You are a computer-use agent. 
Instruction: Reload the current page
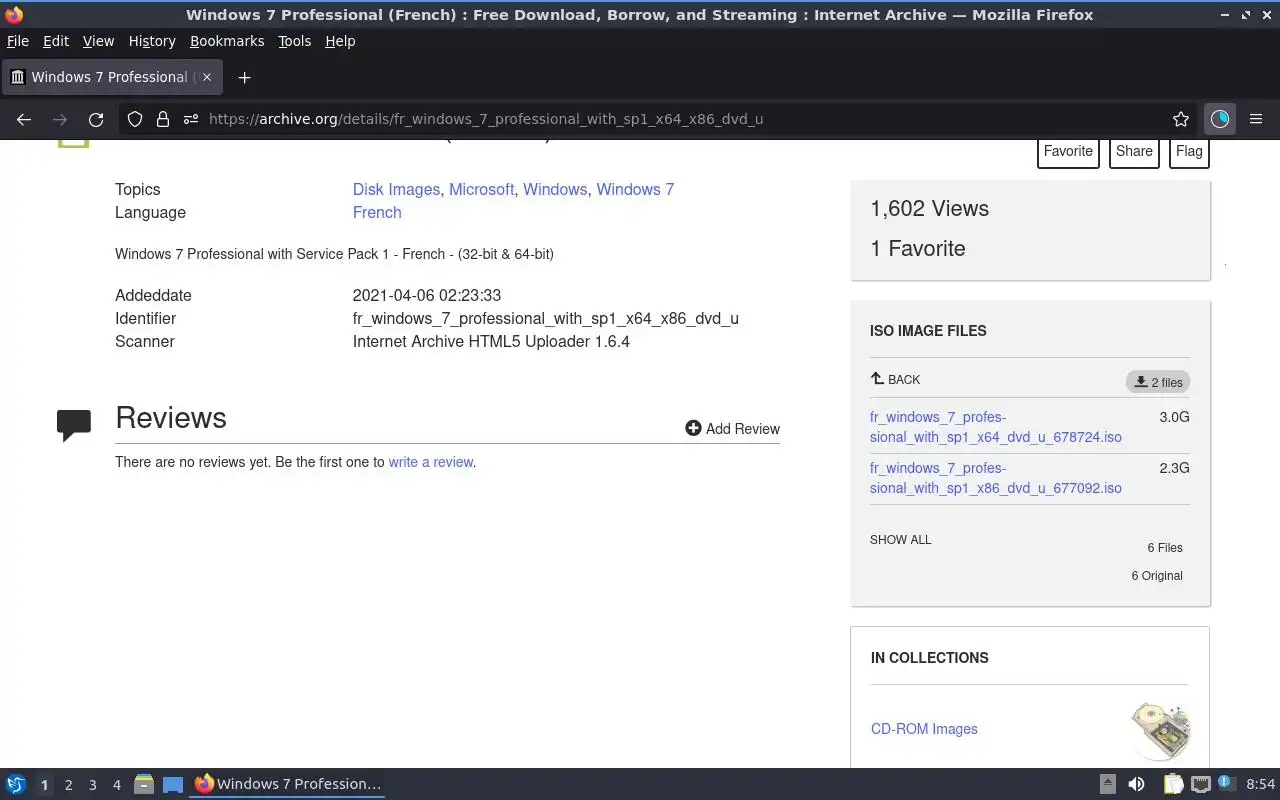coord(96,119)
